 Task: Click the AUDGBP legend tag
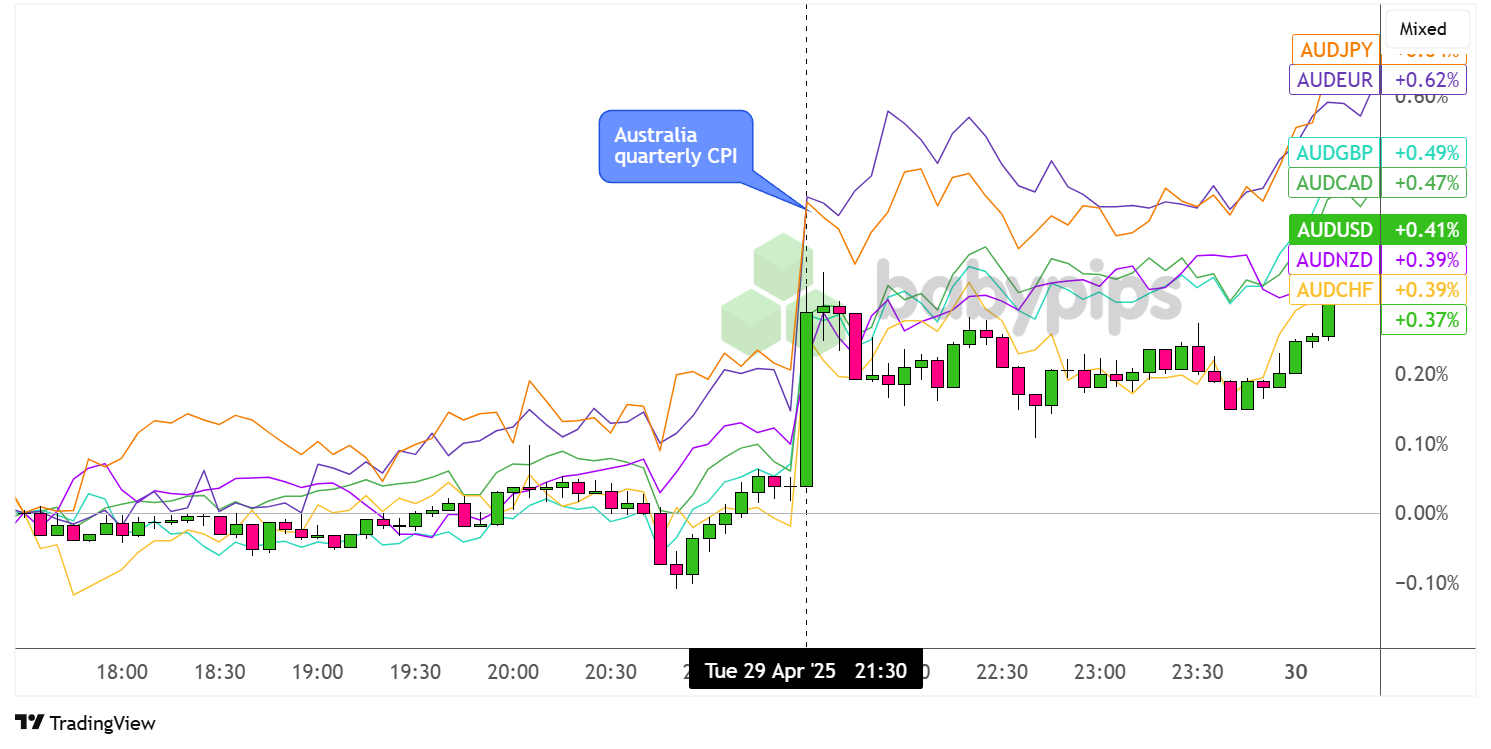tap(1334, 153)
